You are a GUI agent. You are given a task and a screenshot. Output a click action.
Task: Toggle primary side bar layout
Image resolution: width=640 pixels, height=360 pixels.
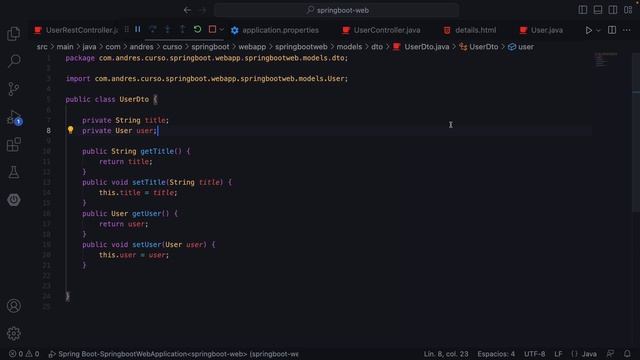(x=583, y=10)
